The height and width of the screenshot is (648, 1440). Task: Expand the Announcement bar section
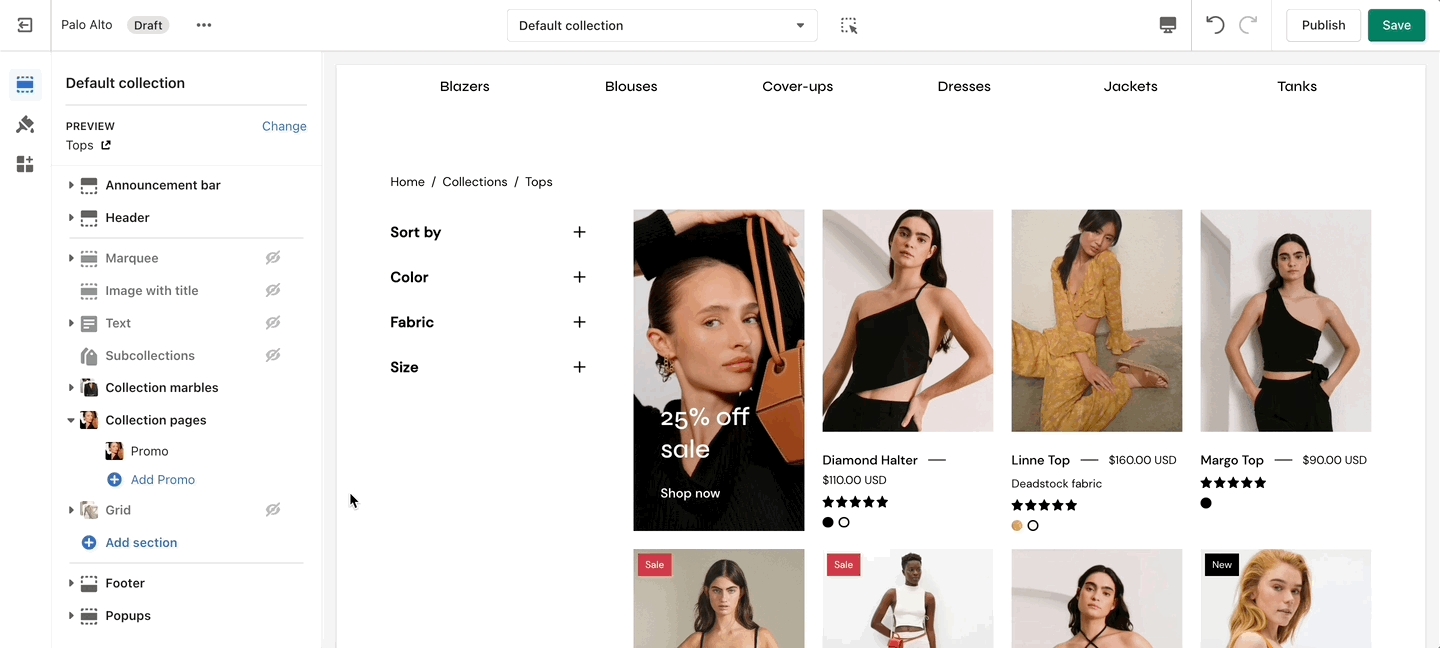click(71, 185)
